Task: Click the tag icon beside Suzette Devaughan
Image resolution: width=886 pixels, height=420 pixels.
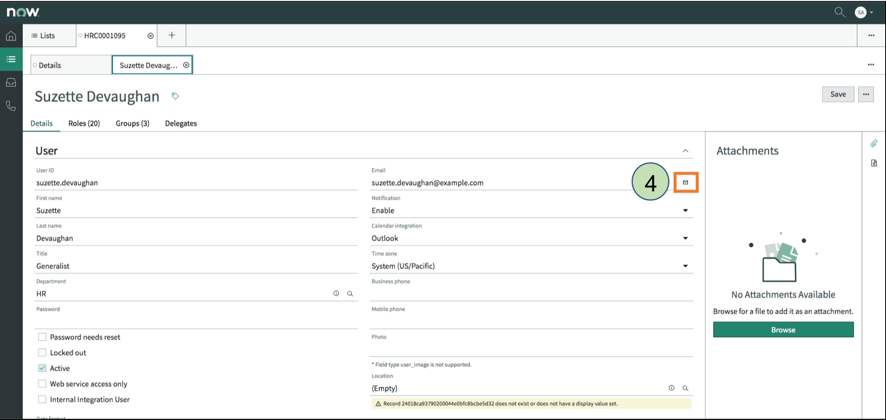Action: [x=175, y=96]
